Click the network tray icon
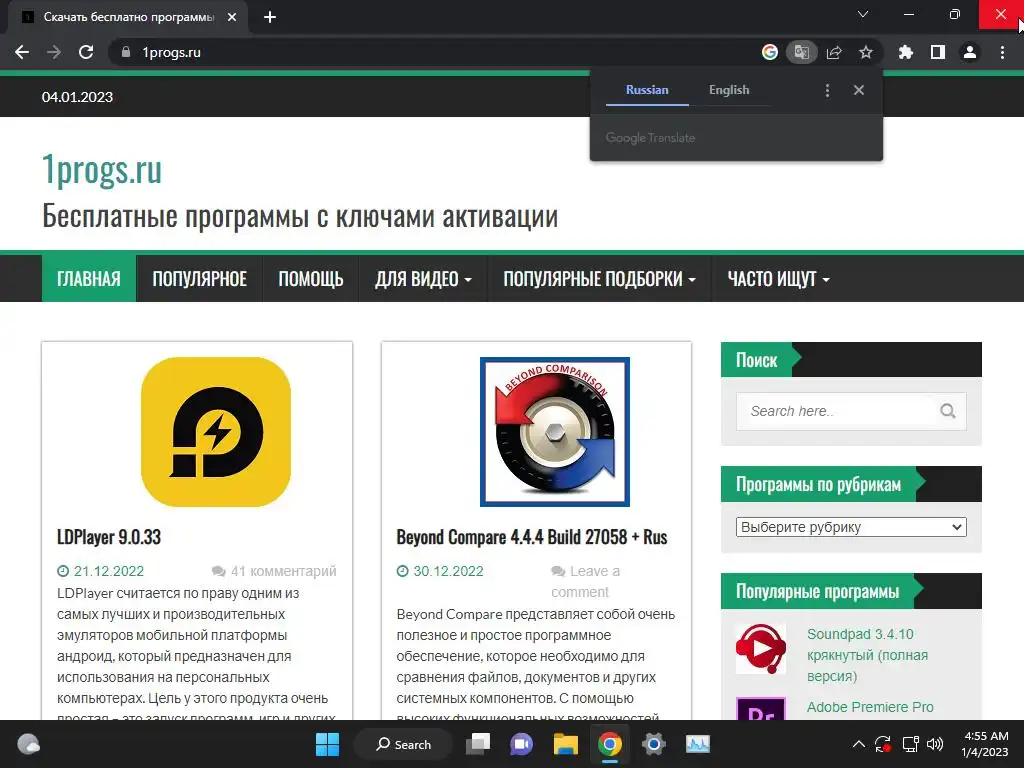Image resolution: width=1024 pixels, height=768 pixels. pyautogui.click(x=910, y=744)
